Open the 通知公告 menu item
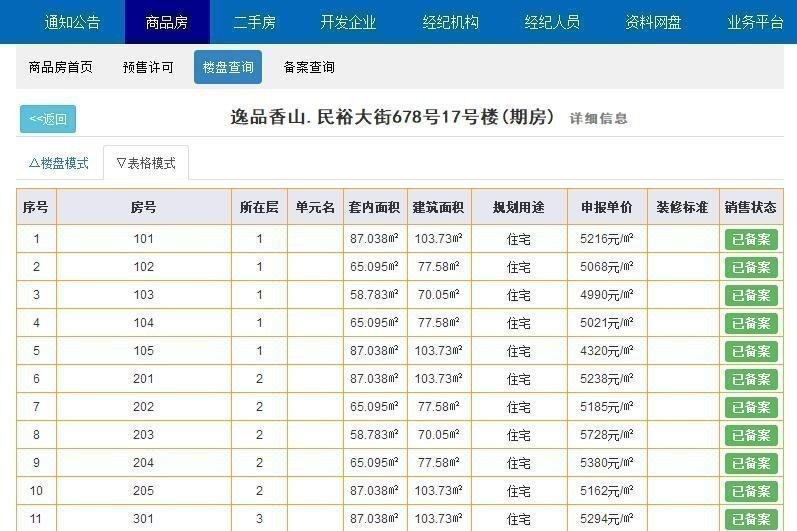The width and height of the screenshot is (797, 531). tap(72, 22)
